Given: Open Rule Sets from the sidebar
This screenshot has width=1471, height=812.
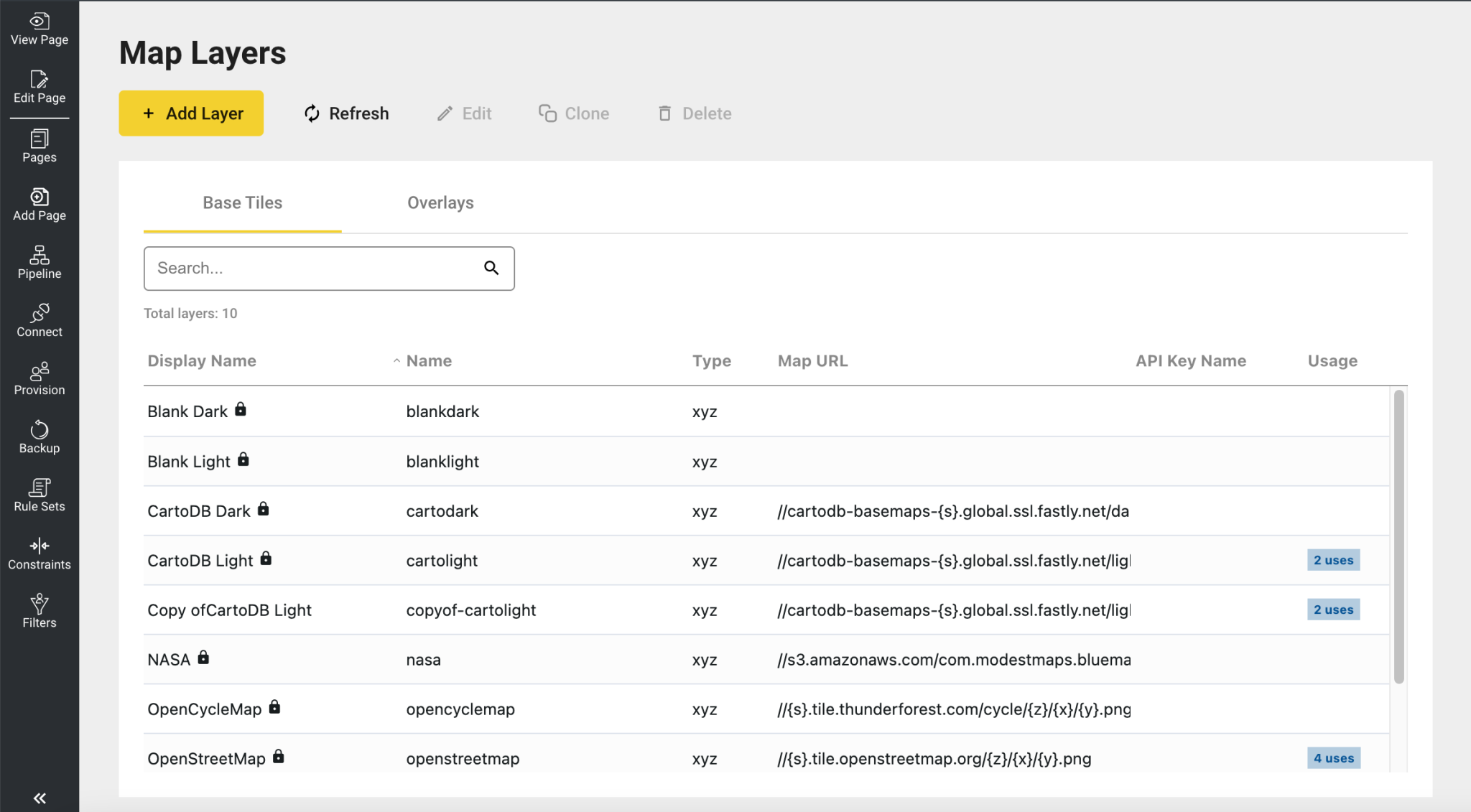Looking at the screenshot, I should [40, 495].
